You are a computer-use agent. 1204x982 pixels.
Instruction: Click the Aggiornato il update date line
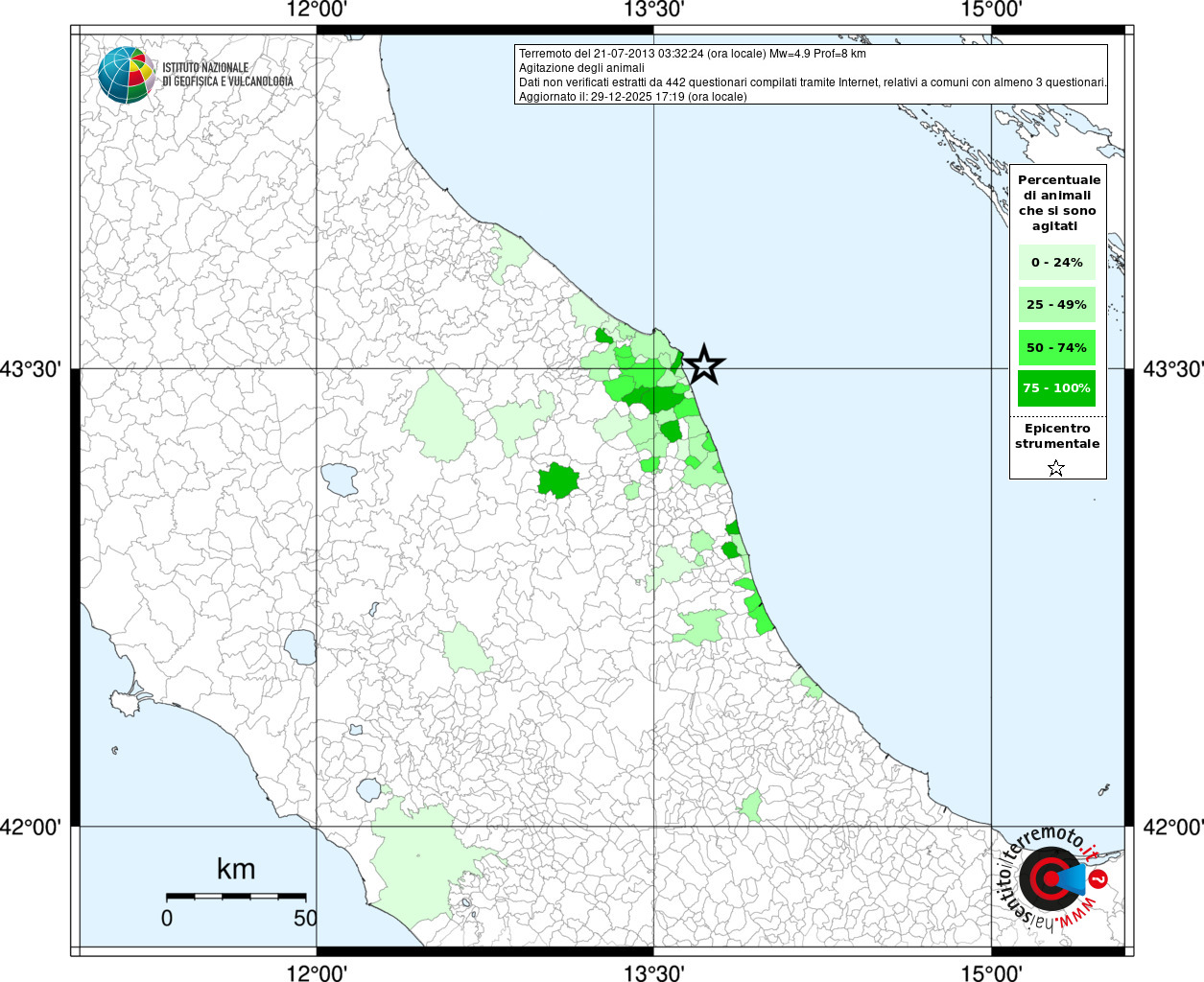tap(632, 97)
